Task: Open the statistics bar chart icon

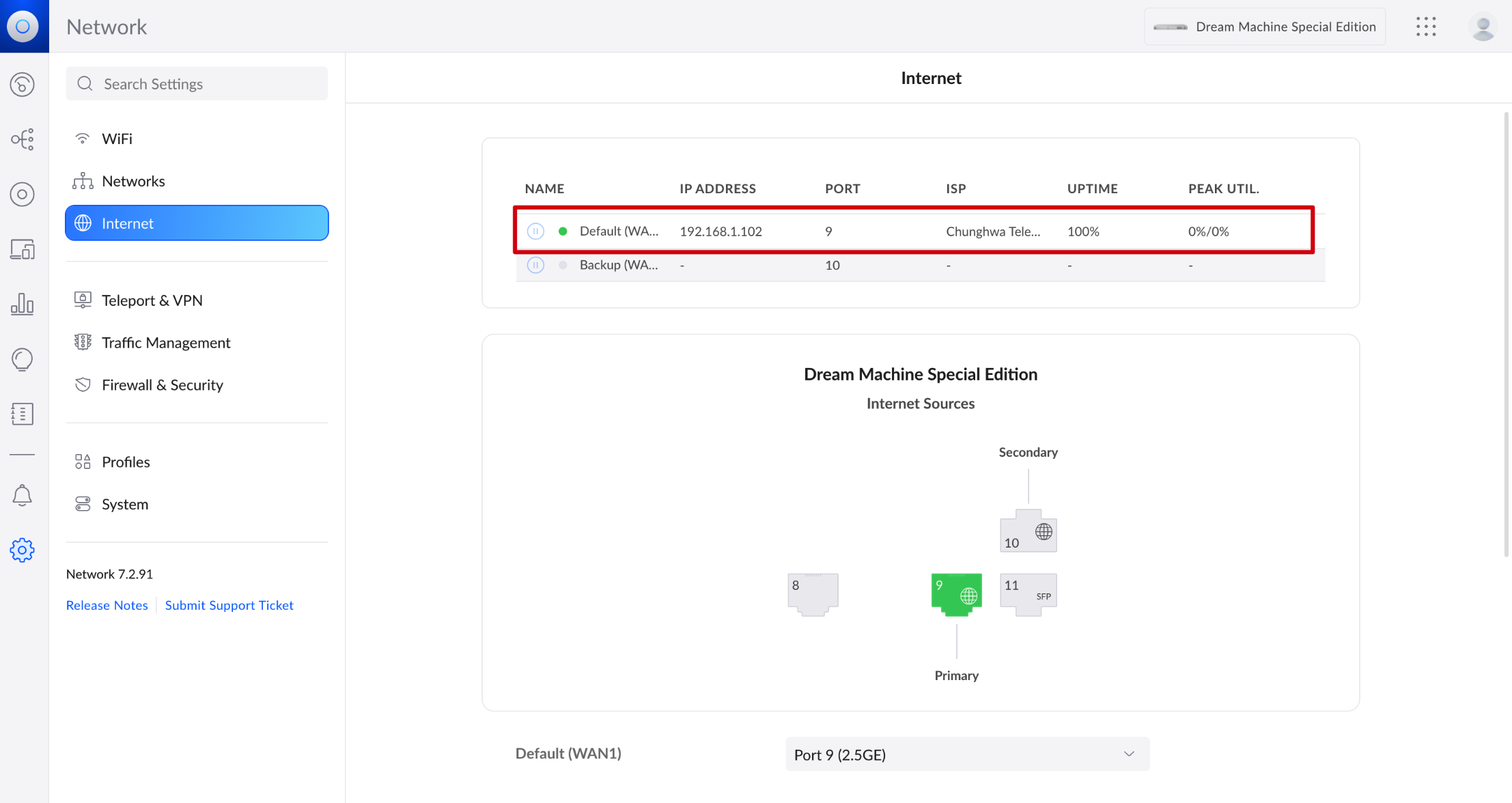Action: pos(22,304)
